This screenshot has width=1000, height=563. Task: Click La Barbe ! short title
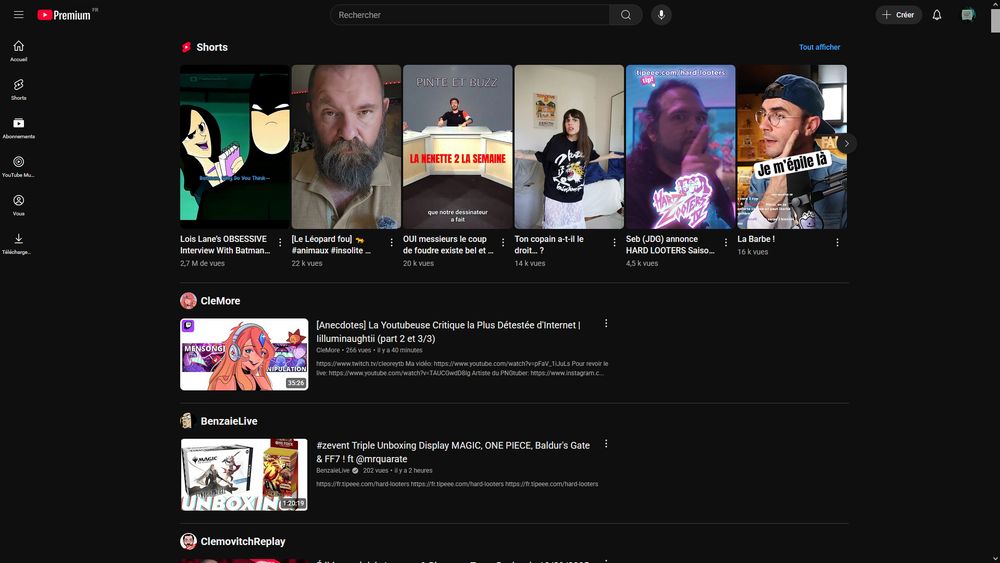pos(756,239)
